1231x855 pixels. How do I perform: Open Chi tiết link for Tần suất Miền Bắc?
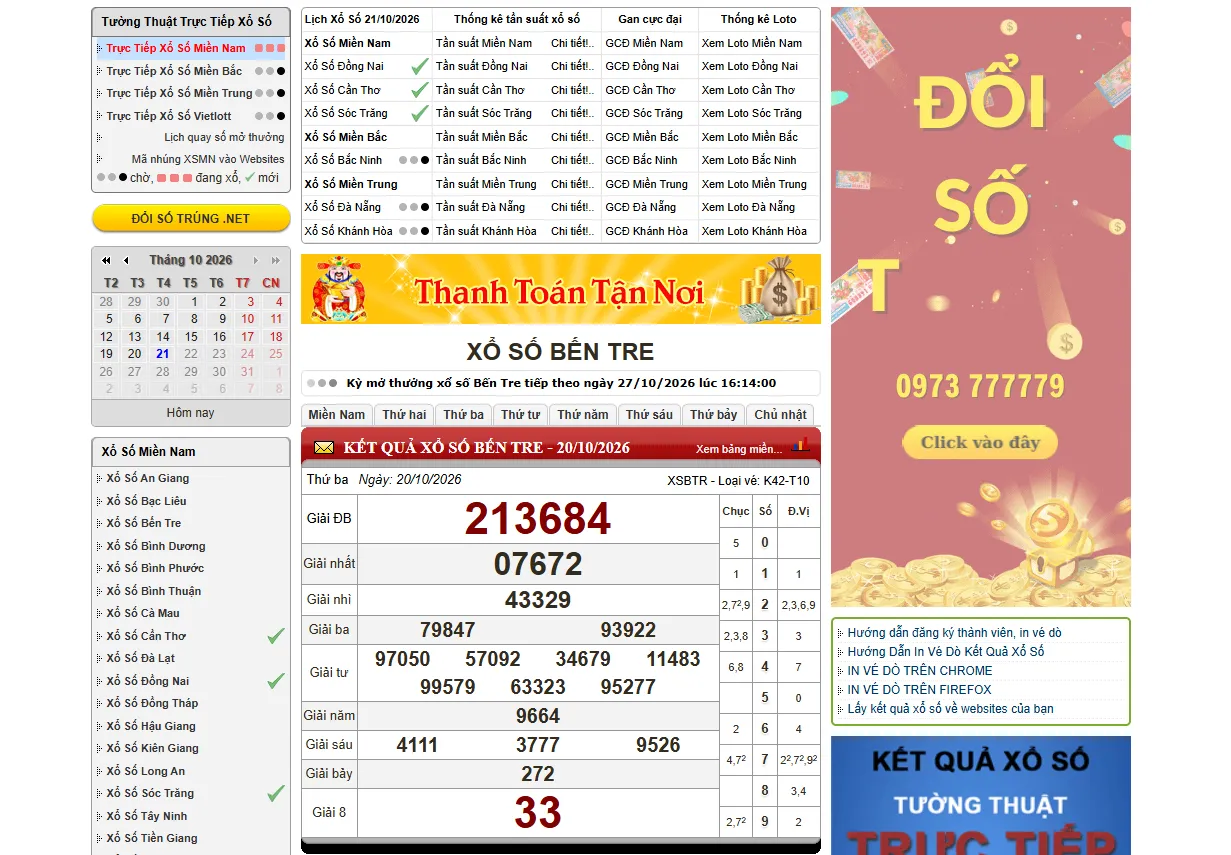pos(570,137)
